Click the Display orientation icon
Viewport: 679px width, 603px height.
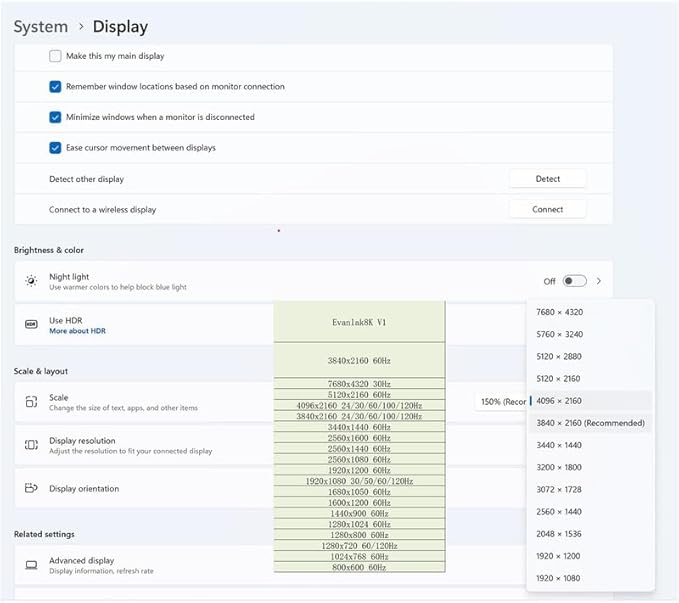tap(31, 489)
